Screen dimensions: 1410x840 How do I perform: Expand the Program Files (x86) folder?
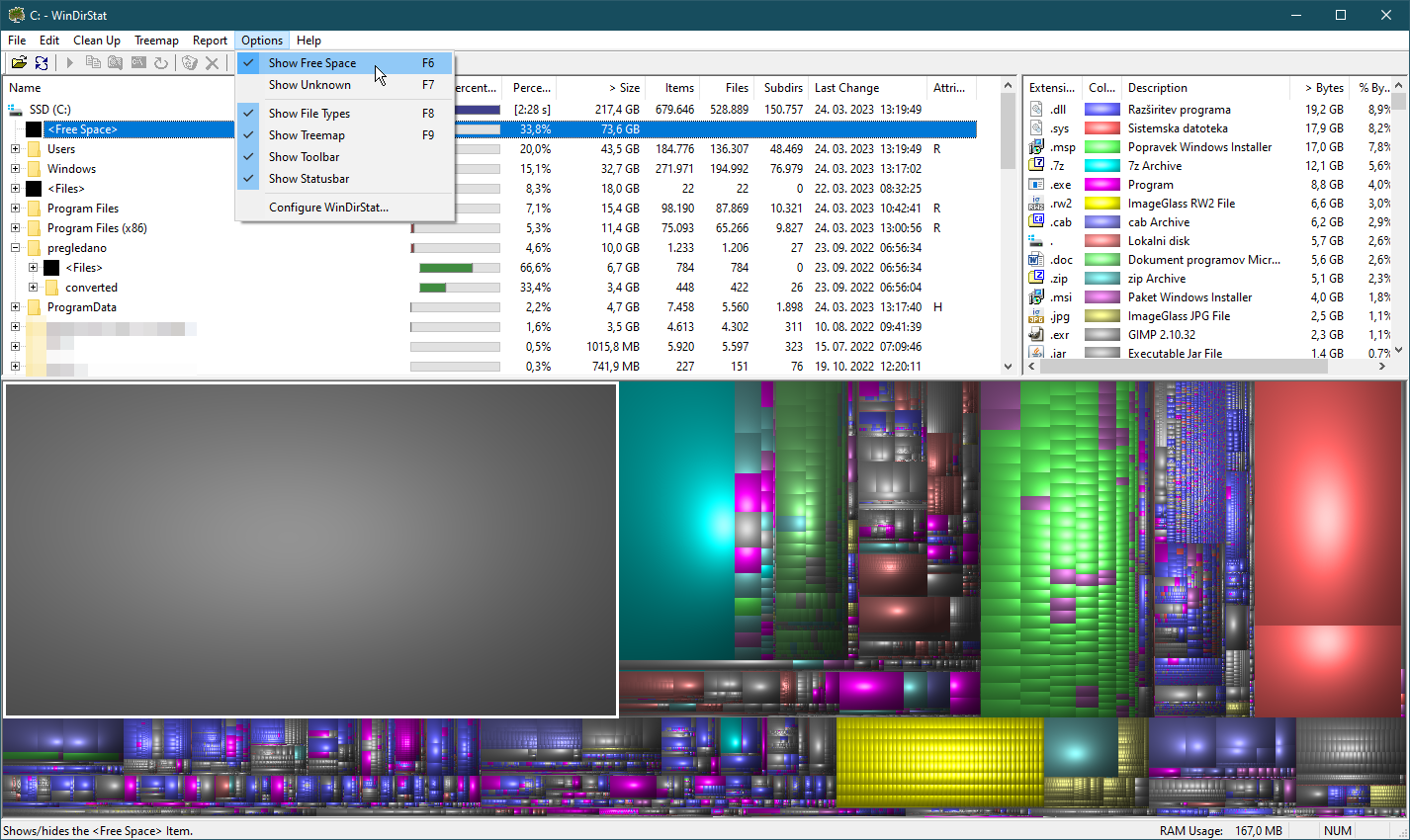15,228
